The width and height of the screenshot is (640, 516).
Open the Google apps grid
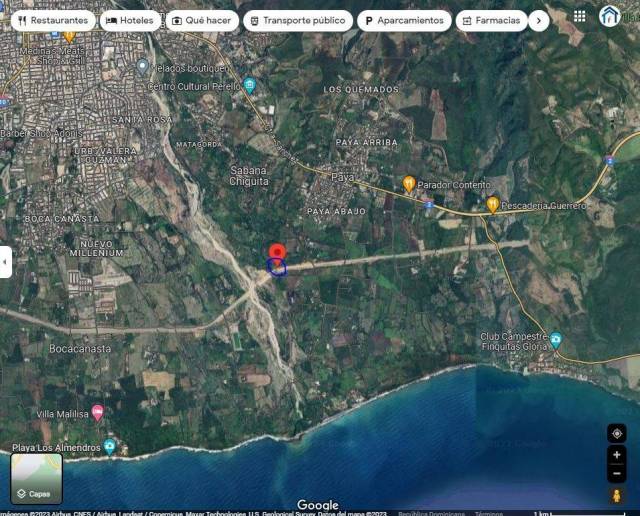click(580, 17)
